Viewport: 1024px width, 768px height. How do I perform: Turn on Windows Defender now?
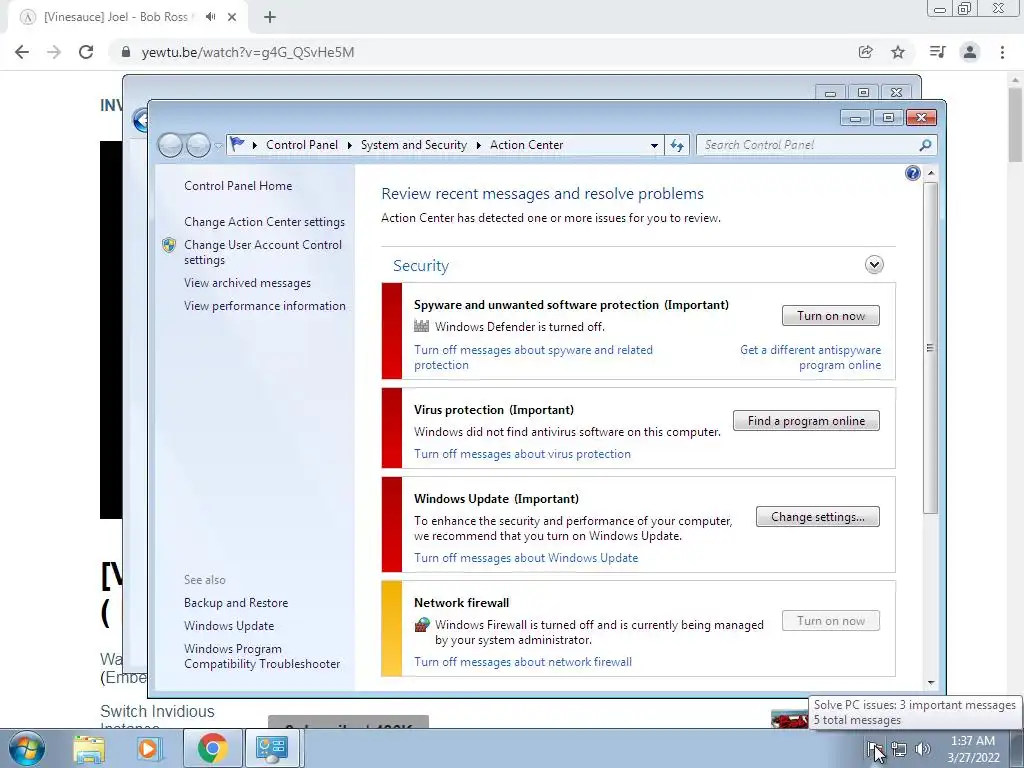831,315
